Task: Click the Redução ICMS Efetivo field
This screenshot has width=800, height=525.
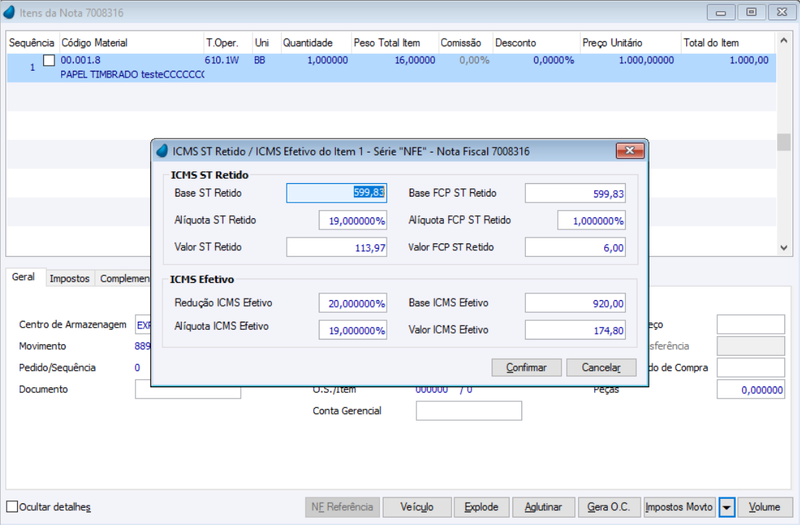Action: coord(353,303)
